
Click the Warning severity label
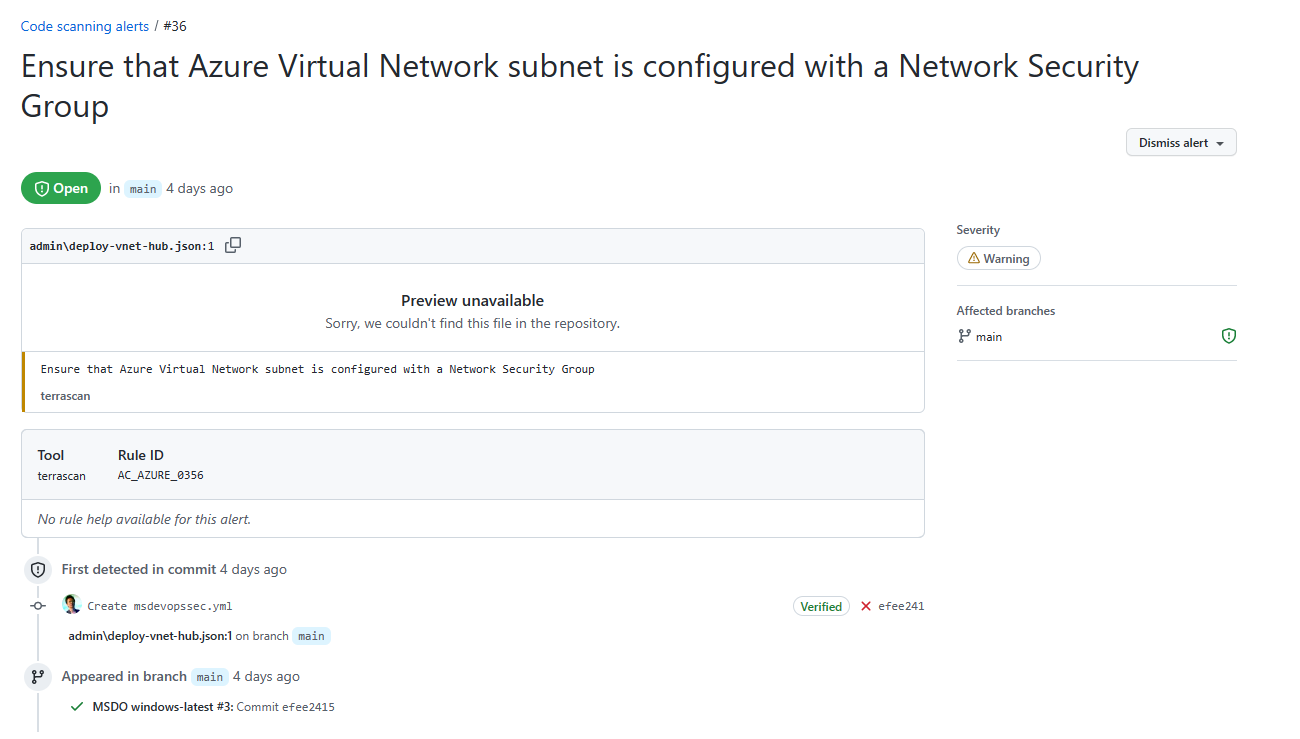click(x=998, y=258)
